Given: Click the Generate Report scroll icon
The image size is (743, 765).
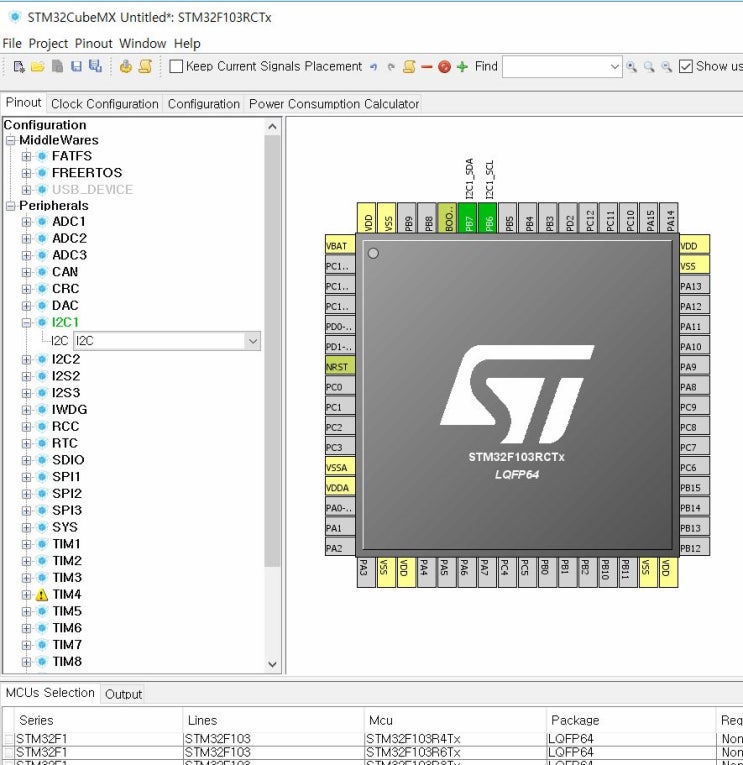Looking at the screenshot, I should [145, 66].
